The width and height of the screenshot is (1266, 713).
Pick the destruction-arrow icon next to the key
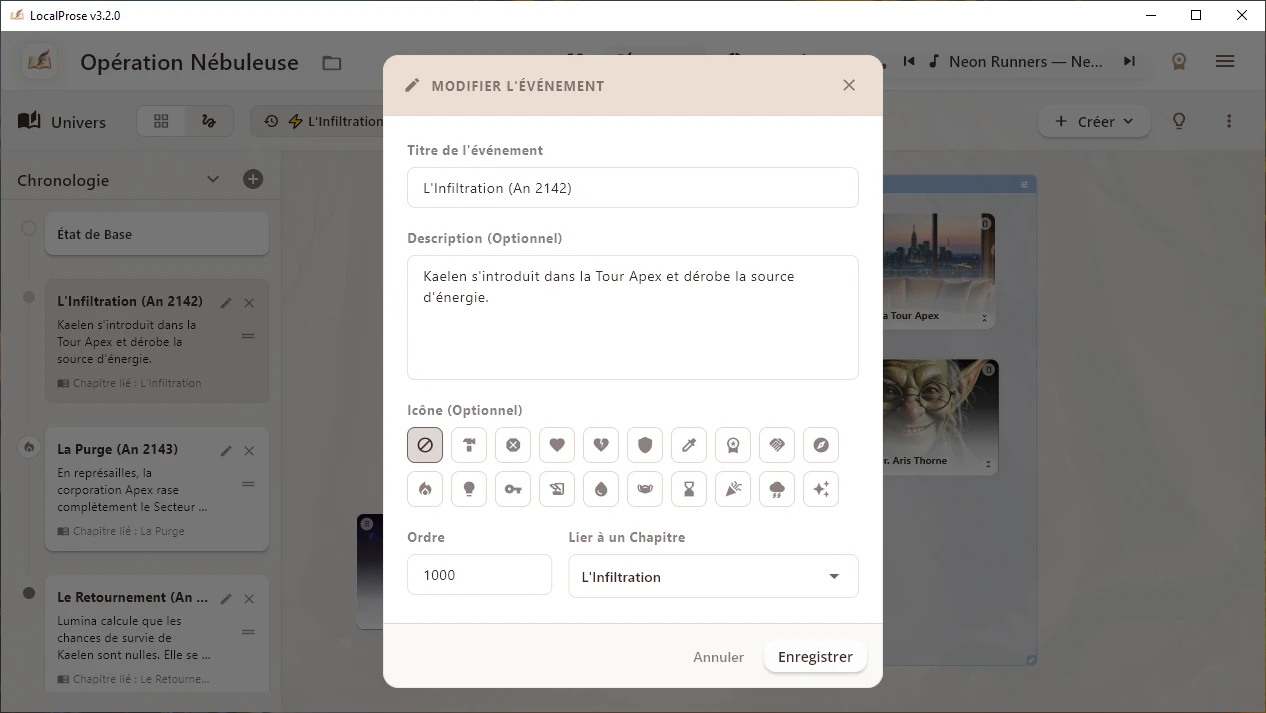pos(557,489)
